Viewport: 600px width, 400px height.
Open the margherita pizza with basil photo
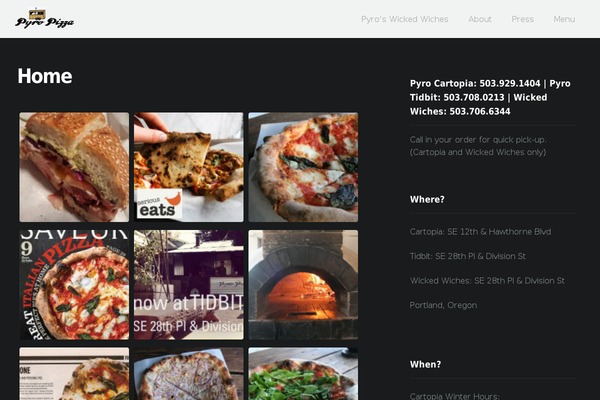click(x=303, y=167)
